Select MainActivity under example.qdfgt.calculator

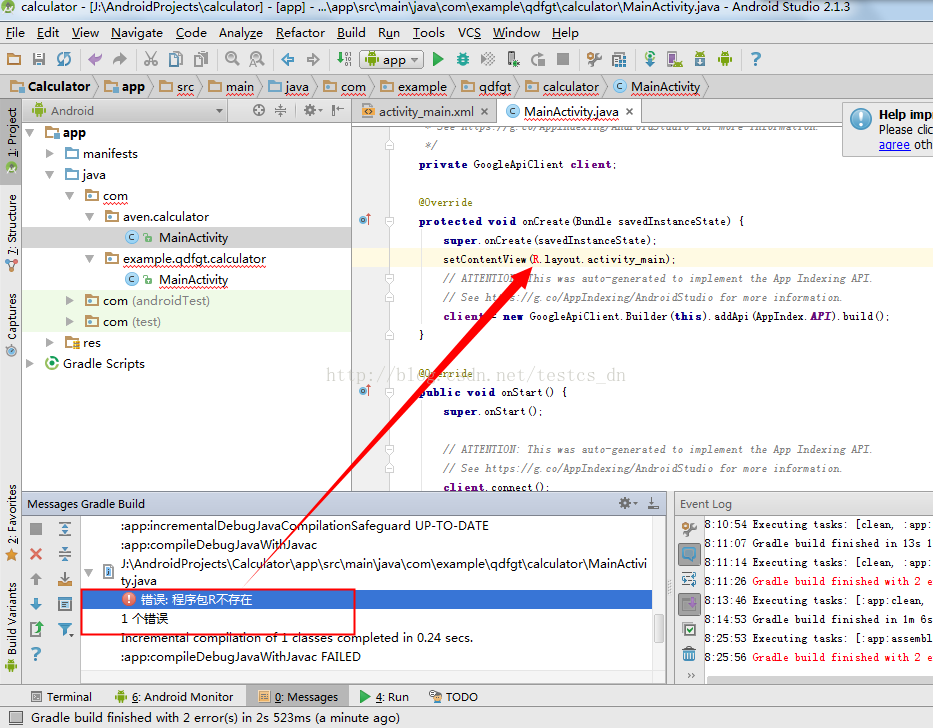(x=193, y=280)
